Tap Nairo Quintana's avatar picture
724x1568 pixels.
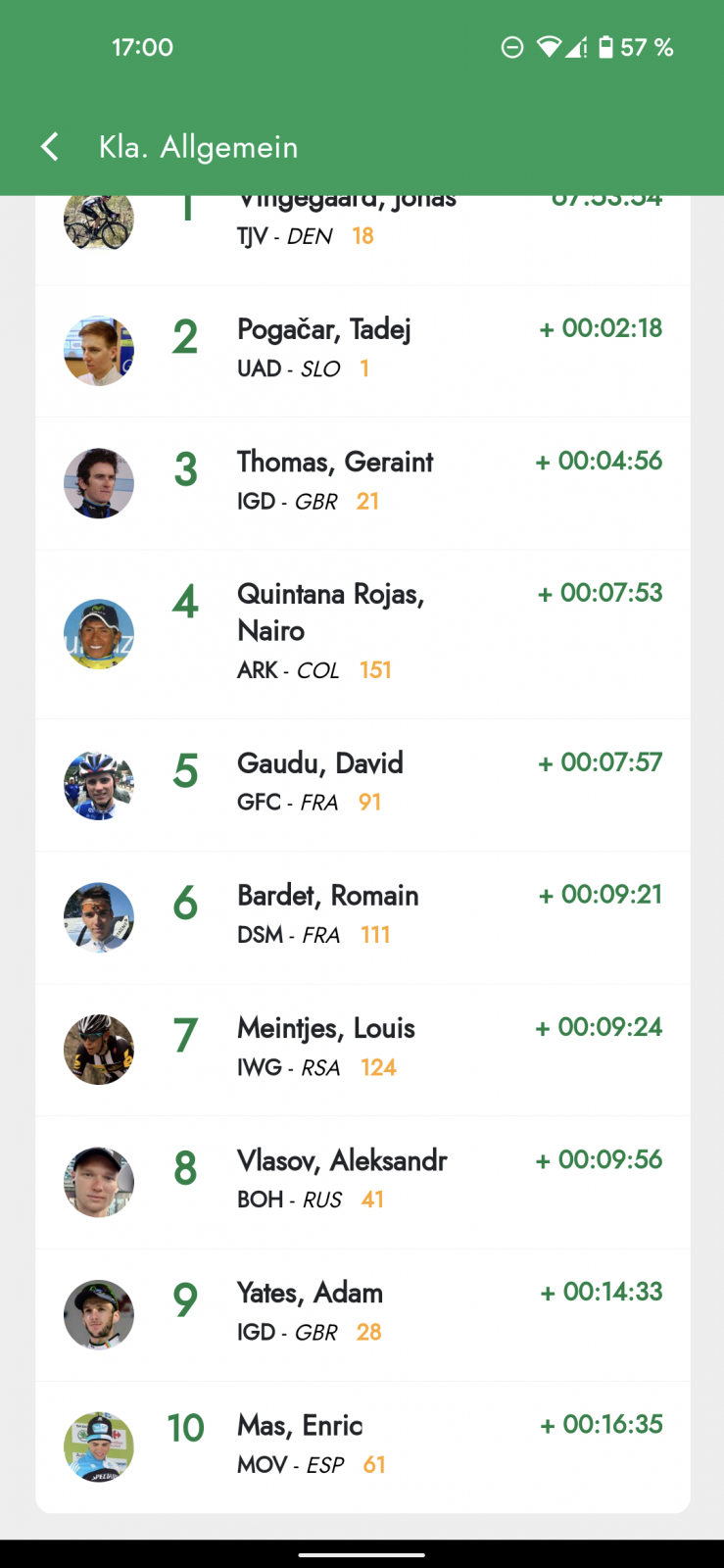pyautogui.click(x=99, y=634)
